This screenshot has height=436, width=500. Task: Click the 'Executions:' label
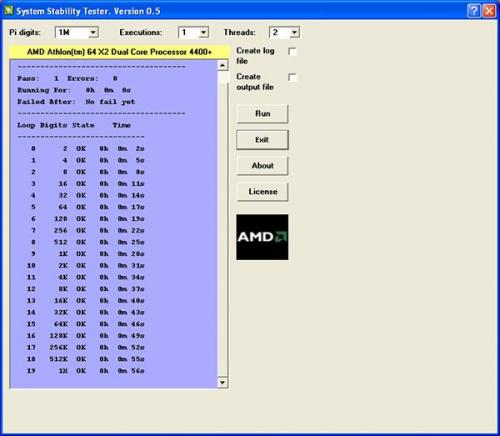click(x=140, y=32)
